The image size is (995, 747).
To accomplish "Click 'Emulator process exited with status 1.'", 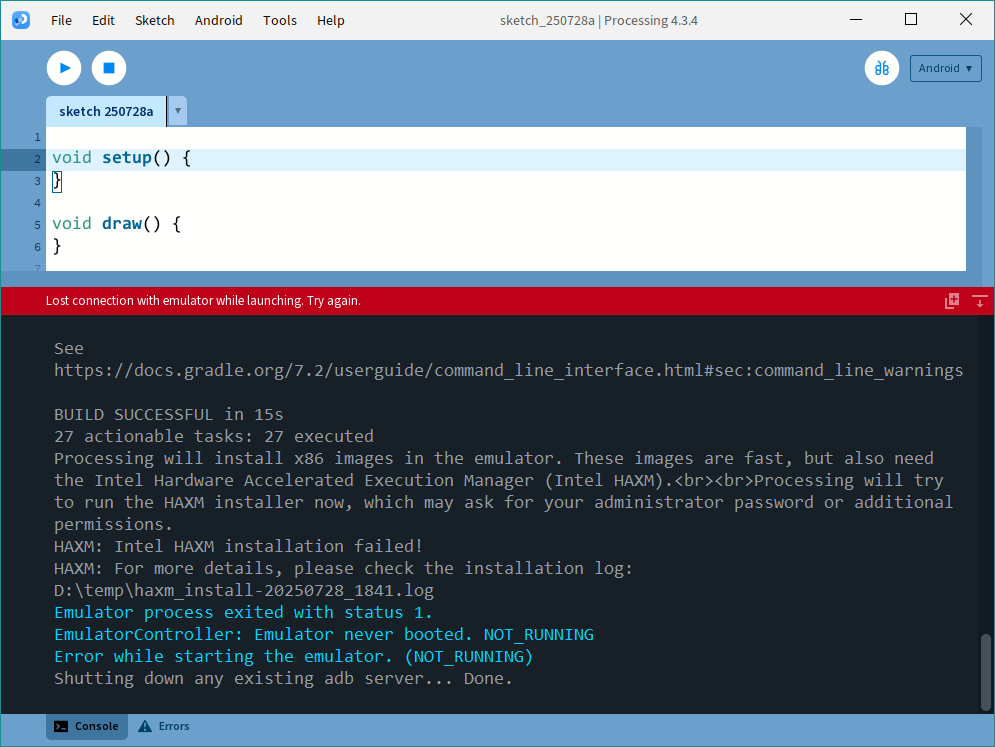I will click(243, 612).
